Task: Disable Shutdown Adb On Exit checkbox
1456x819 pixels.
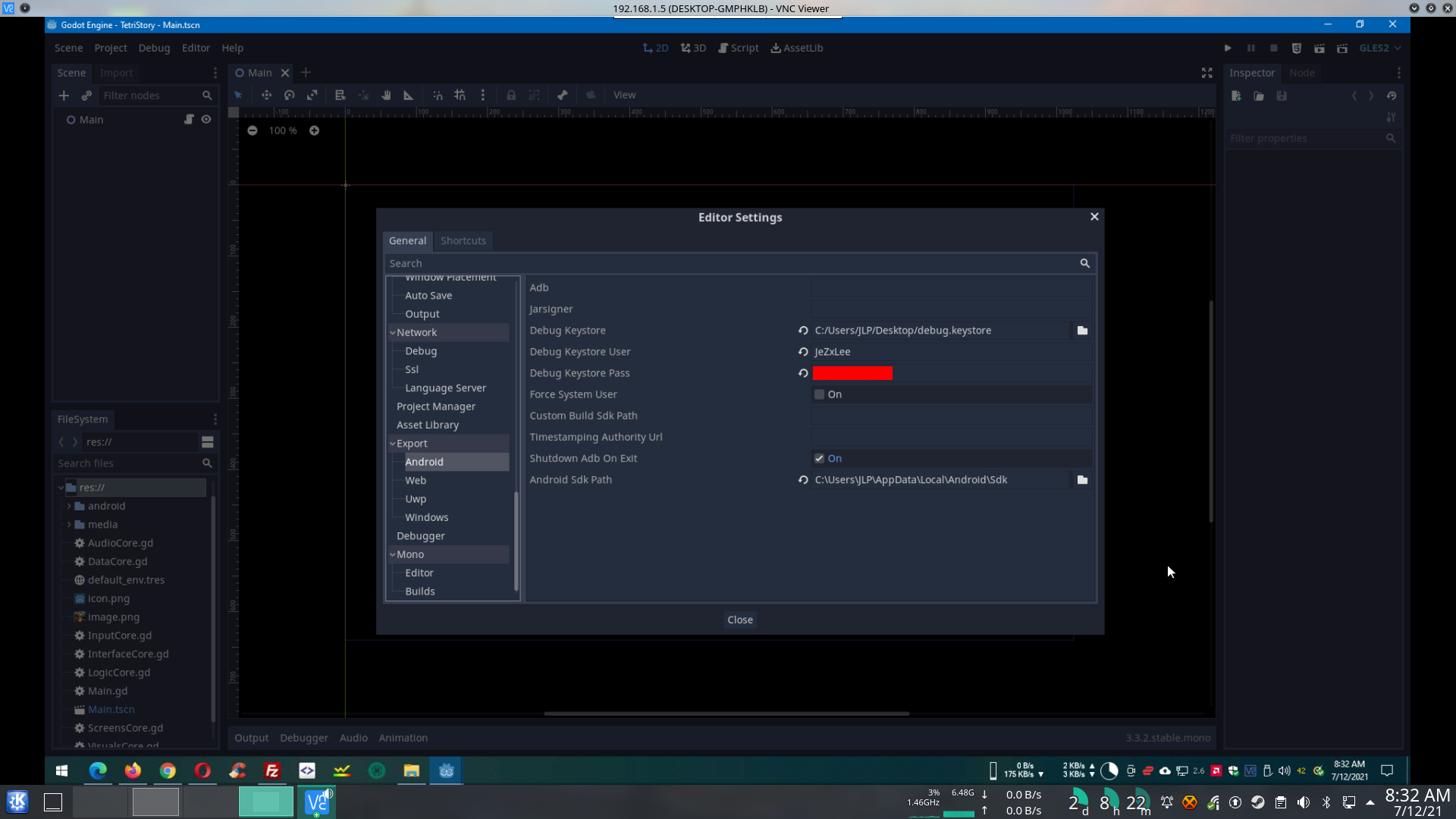Action: (820, 459)
